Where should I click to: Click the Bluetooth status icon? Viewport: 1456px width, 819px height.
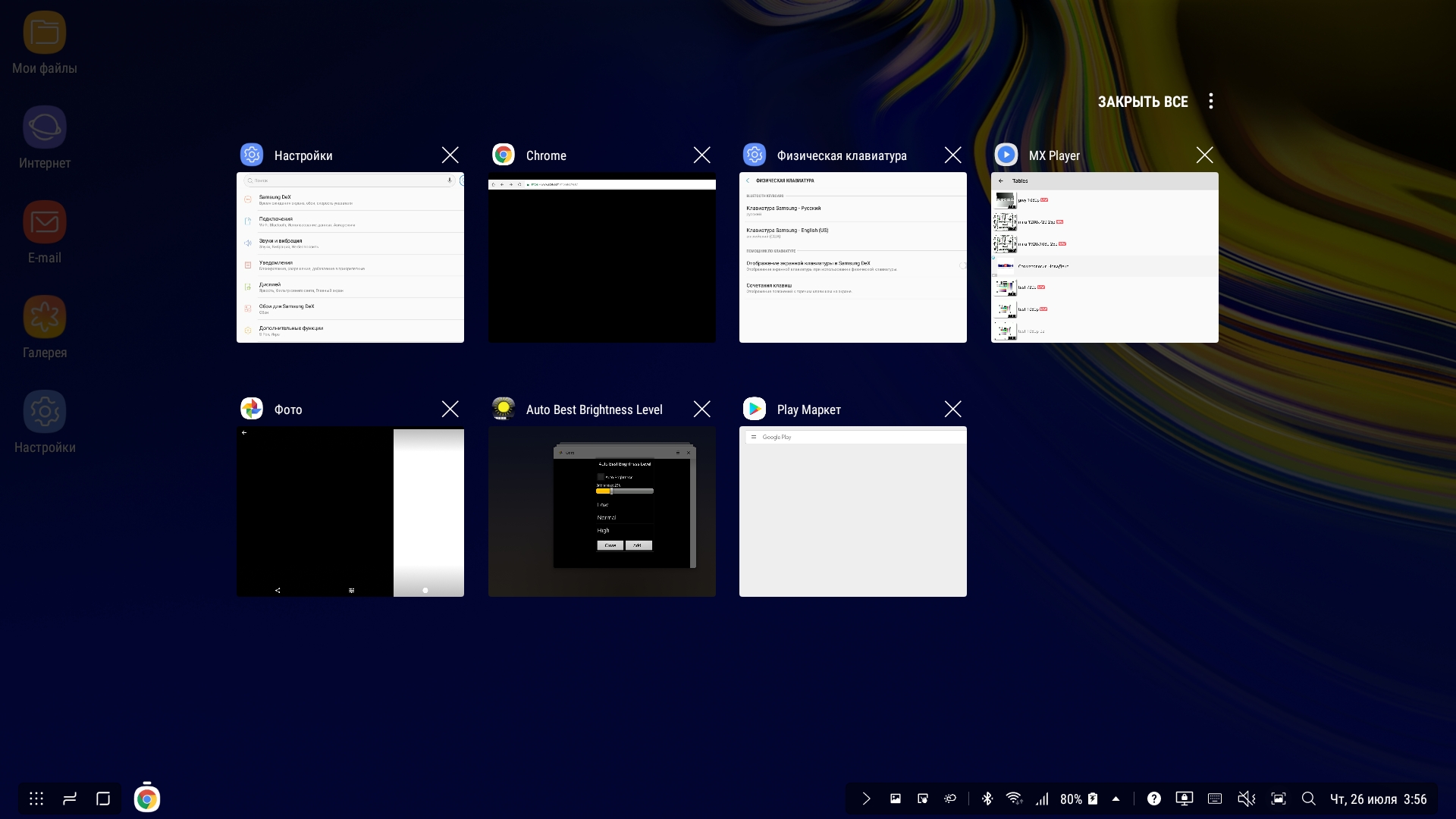click(x=987, y=799)
